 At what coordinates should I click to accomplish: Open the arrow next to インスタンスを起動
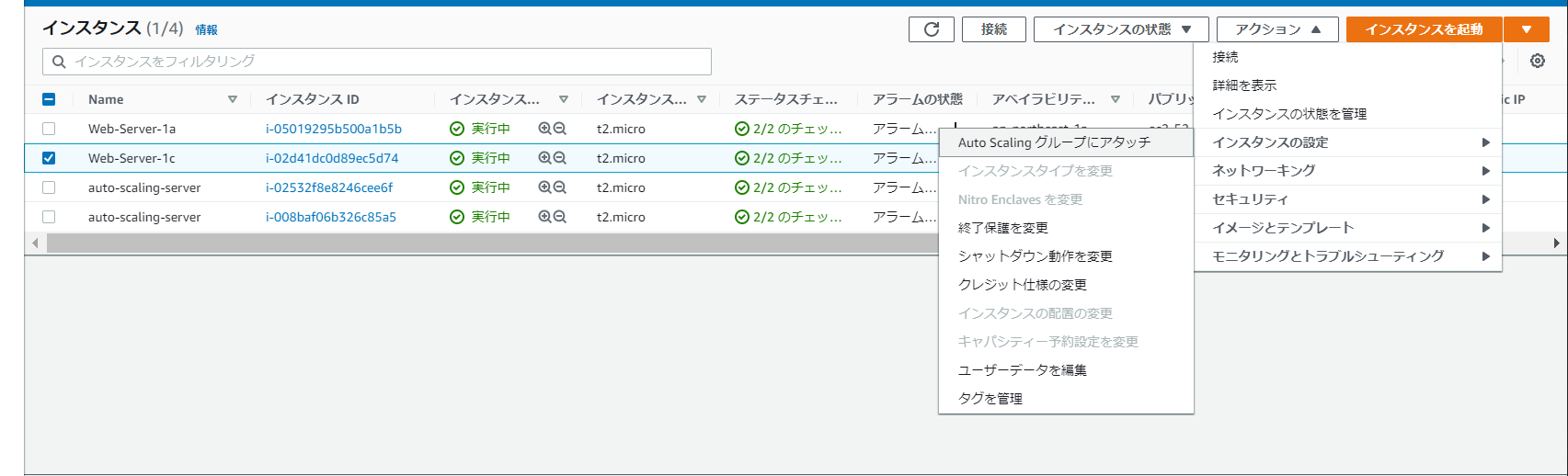click(1527, 29)
